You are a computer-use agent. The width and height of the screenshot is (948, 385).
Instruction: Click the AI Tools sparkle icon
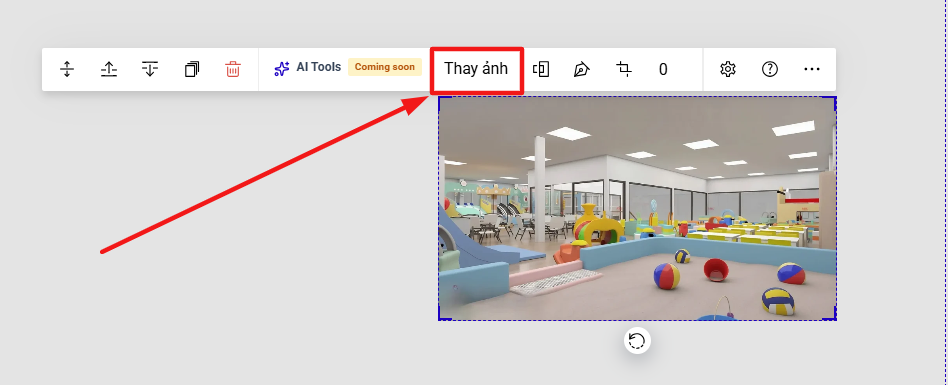click(282, 69)
